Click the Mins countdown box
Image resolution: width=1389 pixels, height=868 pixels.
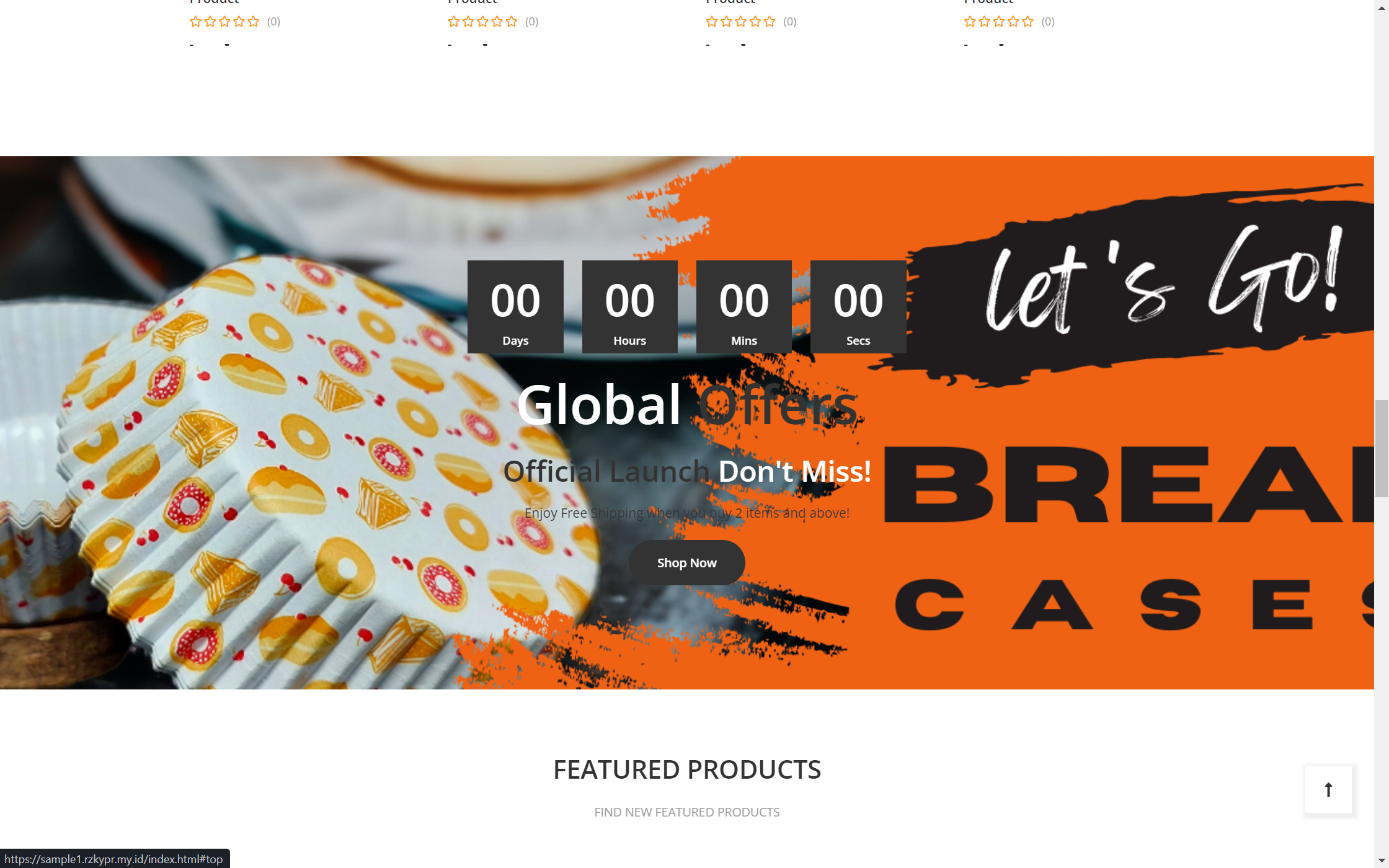744,307
